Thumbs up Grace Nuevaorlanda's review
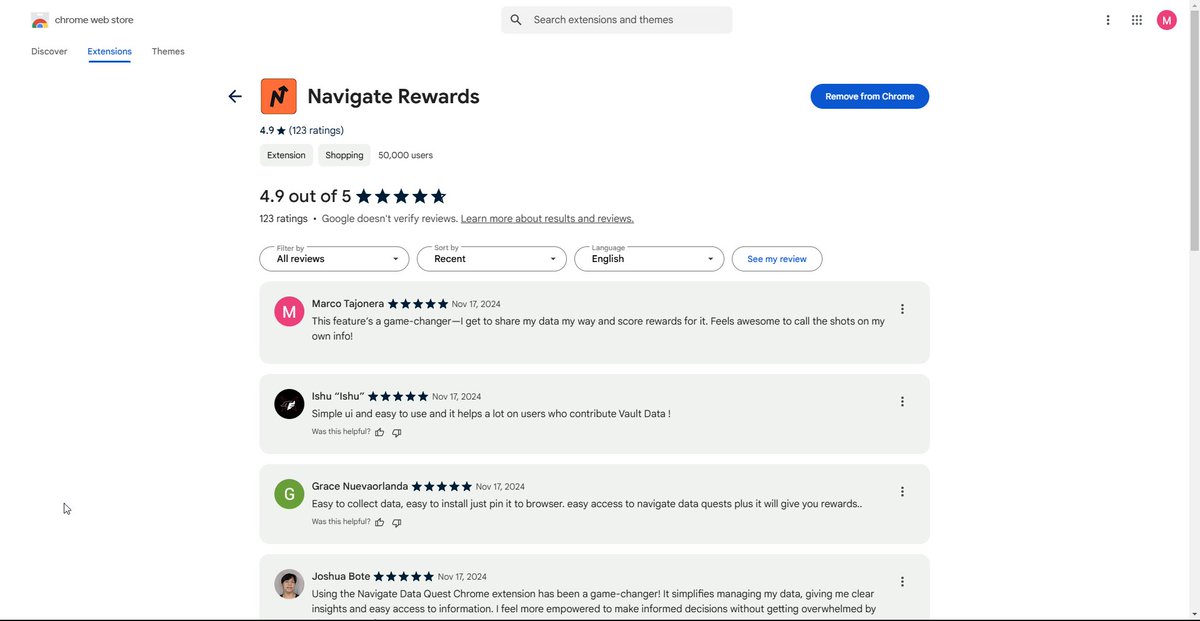1200x621 pixels. (x=379, y=522)
